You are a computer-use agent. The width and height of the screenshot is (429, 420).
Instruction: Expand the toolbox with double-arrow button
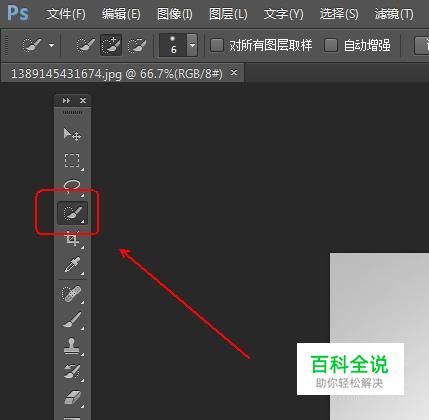tap(66, 100)
